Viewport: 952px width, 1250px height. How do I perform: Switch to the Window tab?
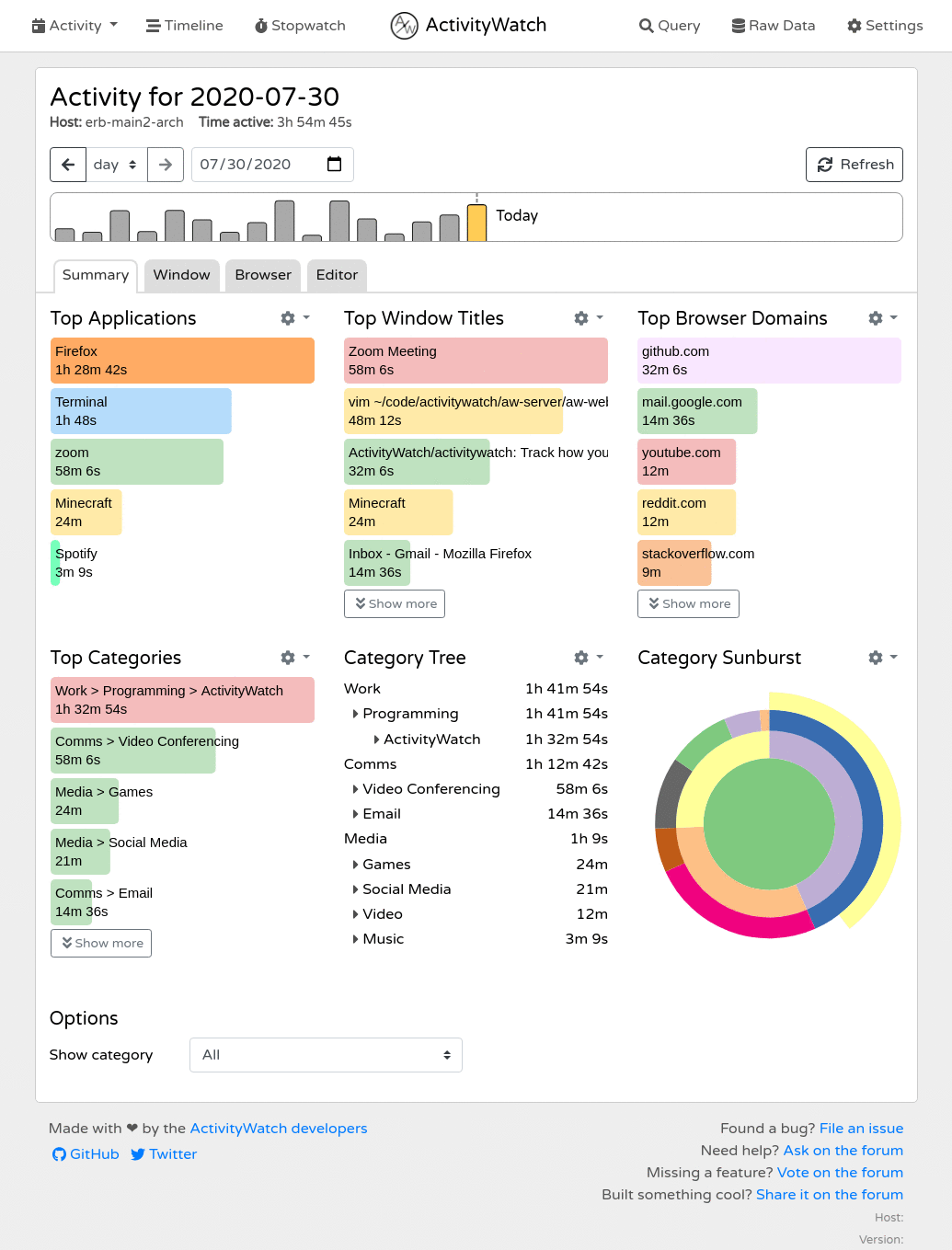181,275
